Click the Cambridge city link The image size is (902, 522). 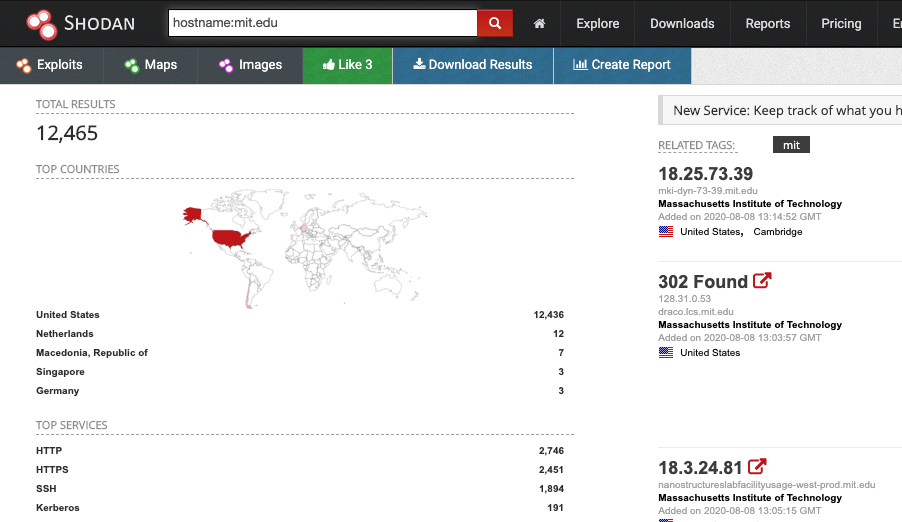click(x=778, y=232)
